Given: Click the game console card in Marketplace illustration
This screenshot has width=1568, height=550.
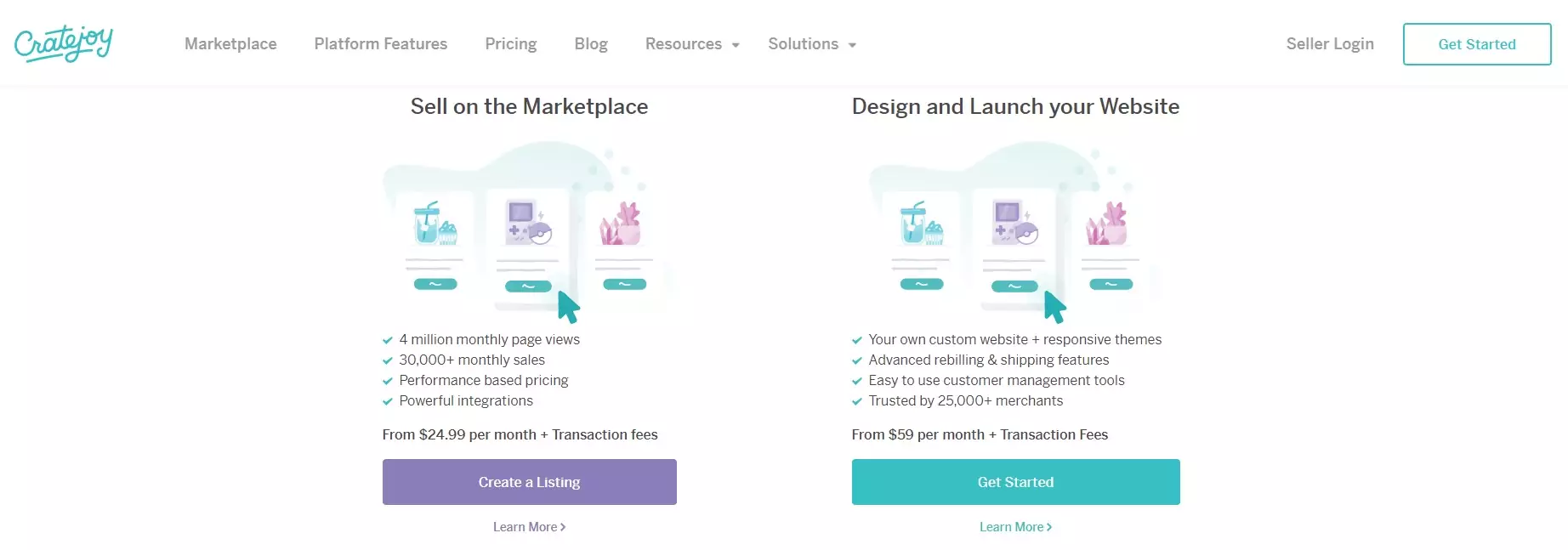Looking at the screenshot, I should (528, 242).
